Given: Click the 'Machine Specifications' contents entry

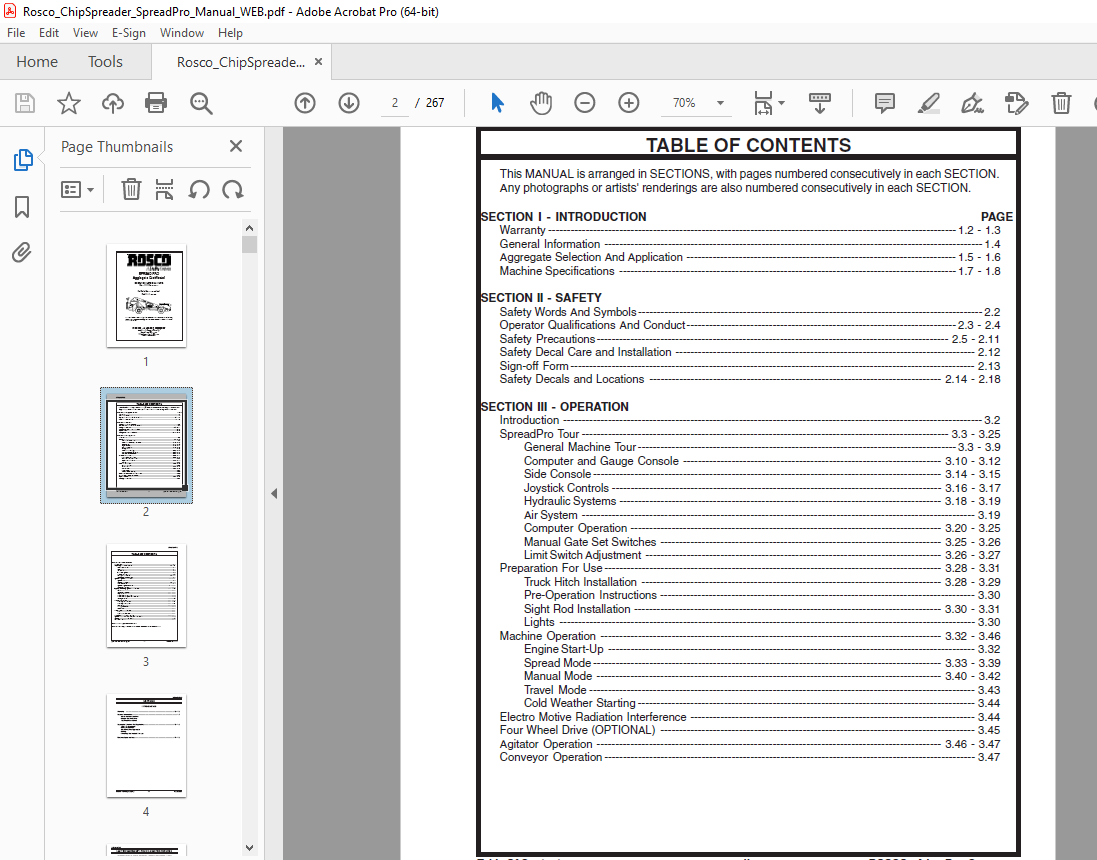Looking at the screenshot, I should pyautogui.click(x=557, y=271).
